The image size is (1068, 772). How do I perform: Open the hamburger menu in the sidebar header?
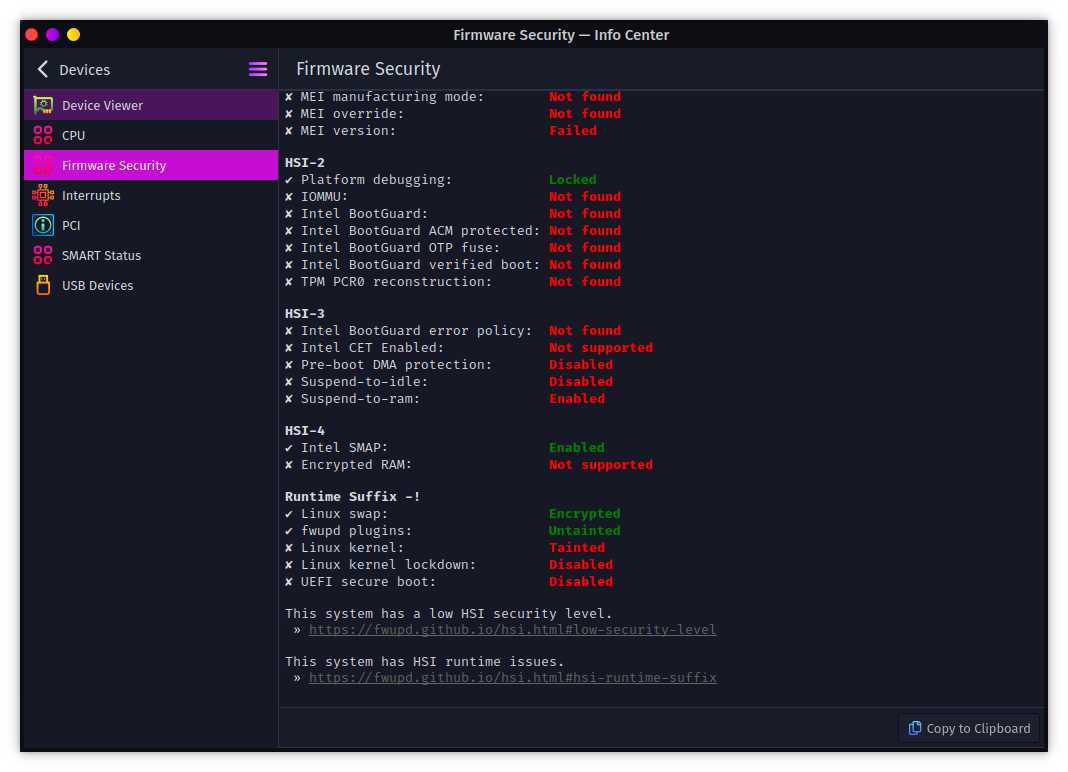point(257,69)
